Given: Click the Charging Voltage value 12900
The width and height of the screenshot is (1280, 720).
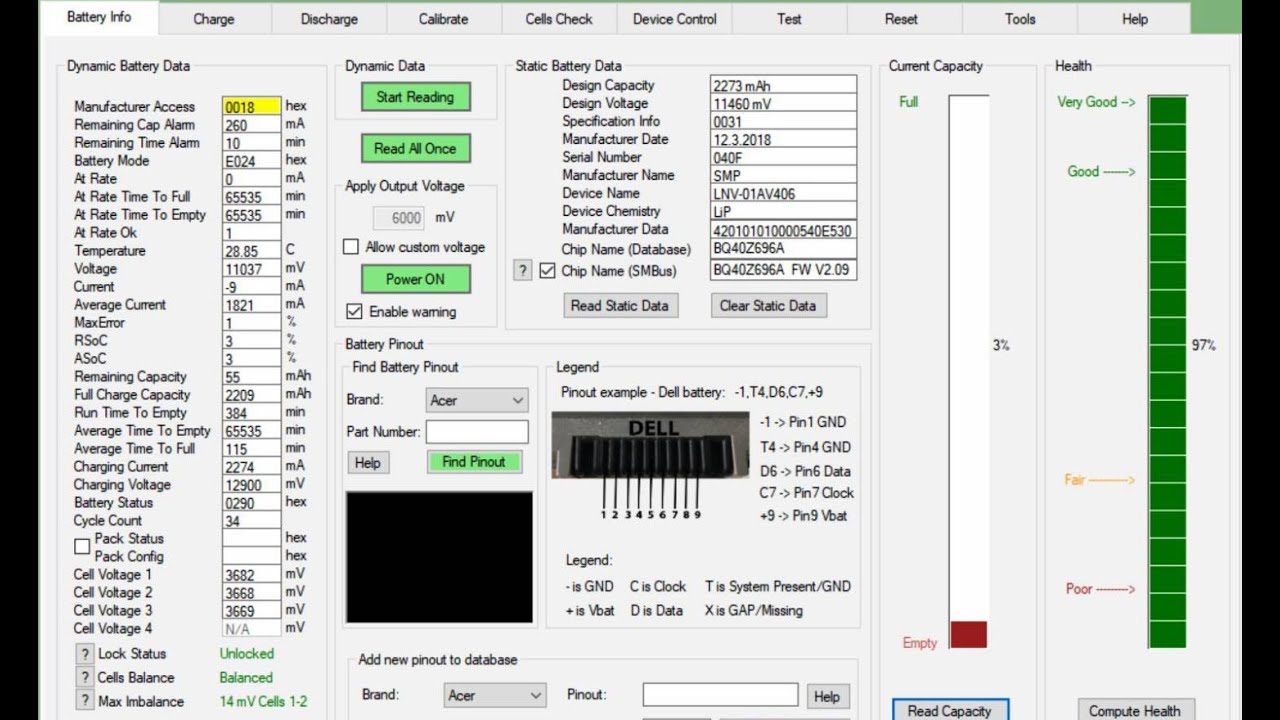Looking at the screenshot, I should point(251,485).
